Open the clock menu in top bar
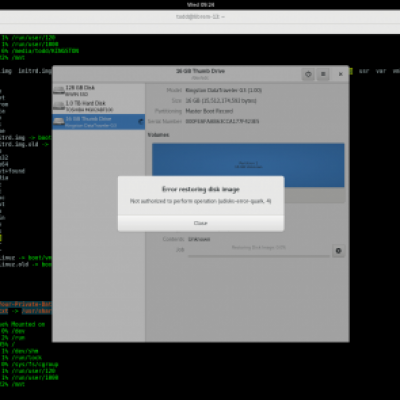 pos(200,5)
